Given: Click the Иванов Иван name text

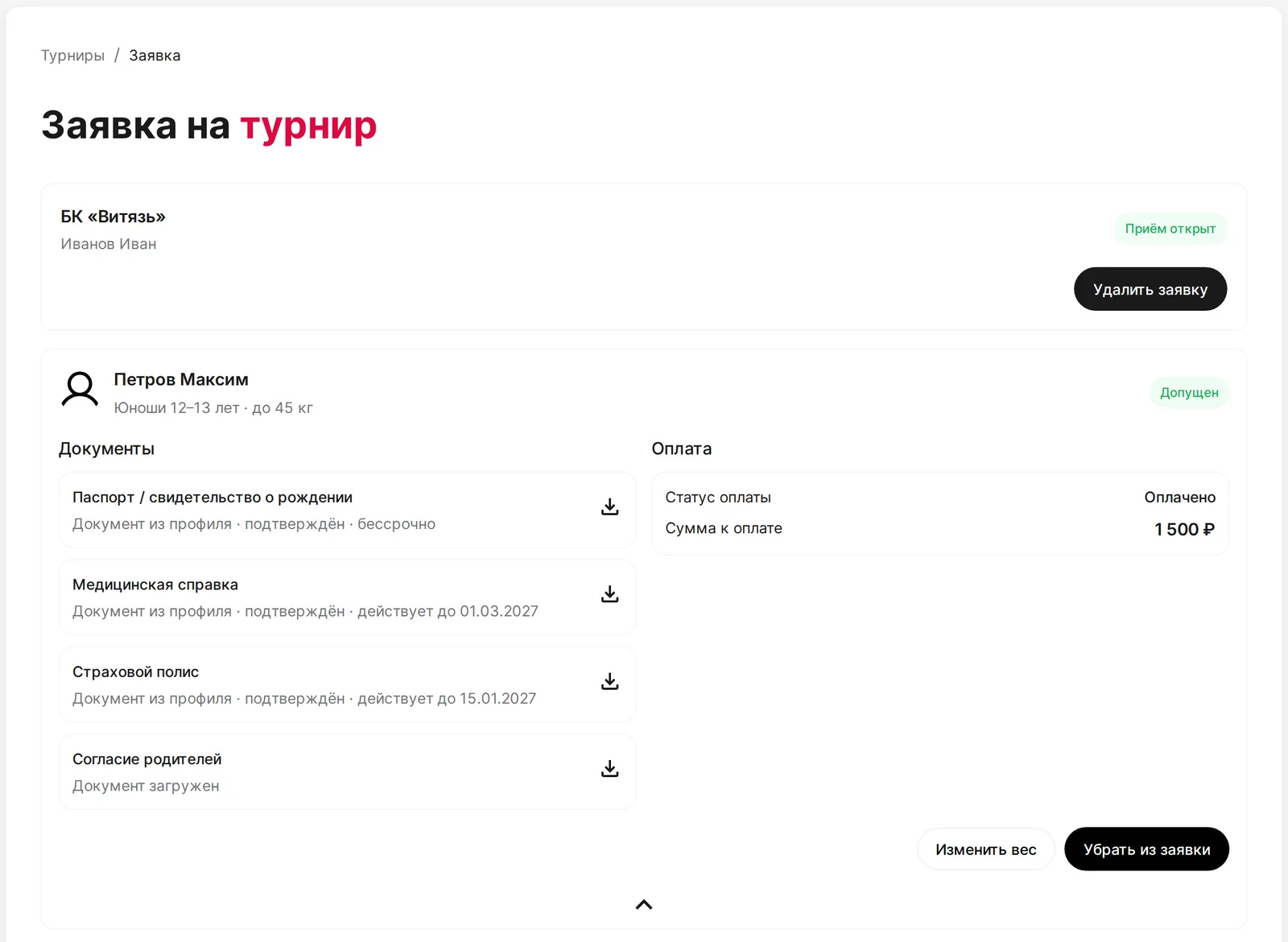Looking at the screenshot, I should tap(109, 244).
